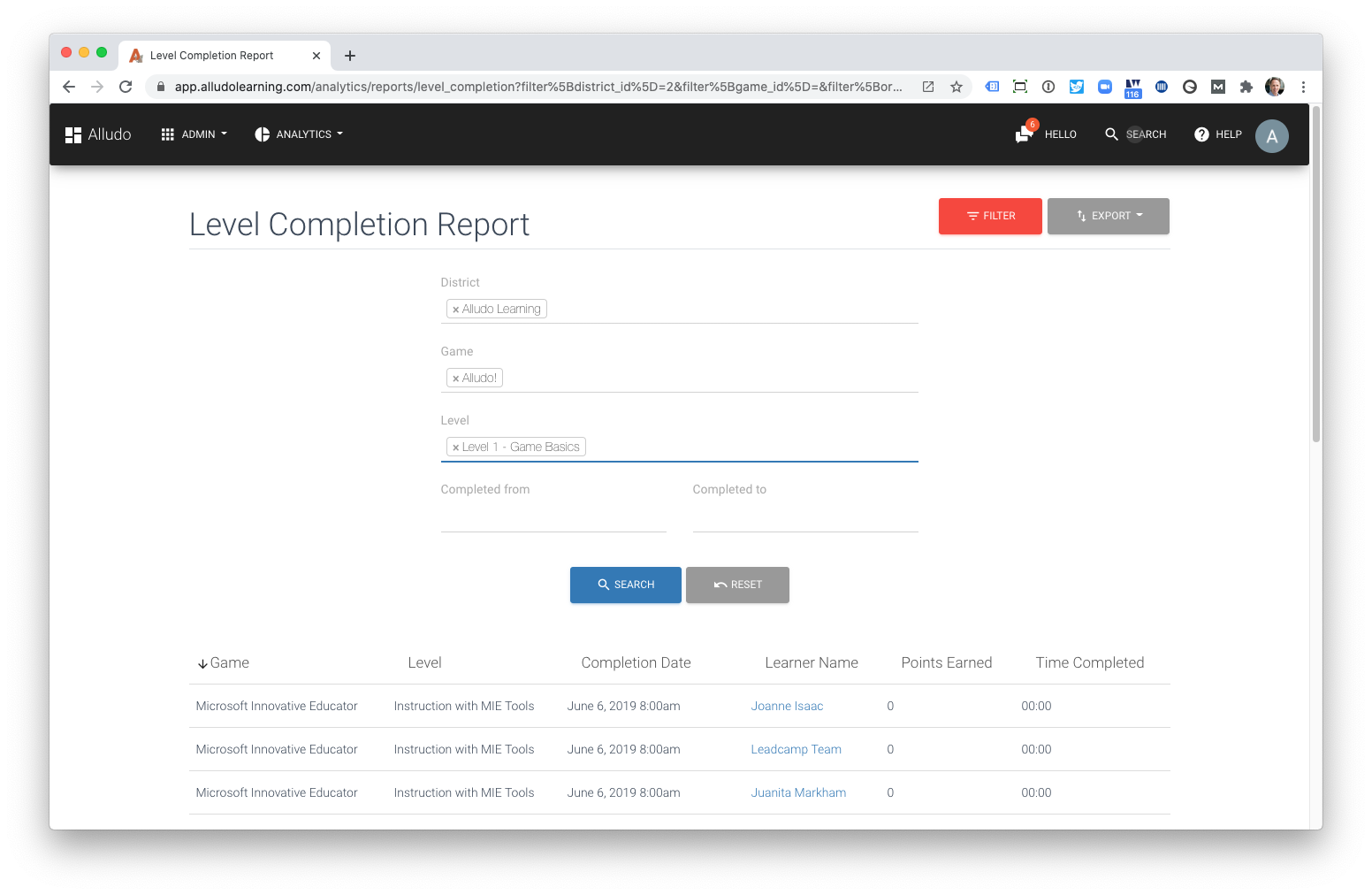The height and width of the screenshot is (895, 1372).
Task: Click the RESET button
Action: [737, 585]
